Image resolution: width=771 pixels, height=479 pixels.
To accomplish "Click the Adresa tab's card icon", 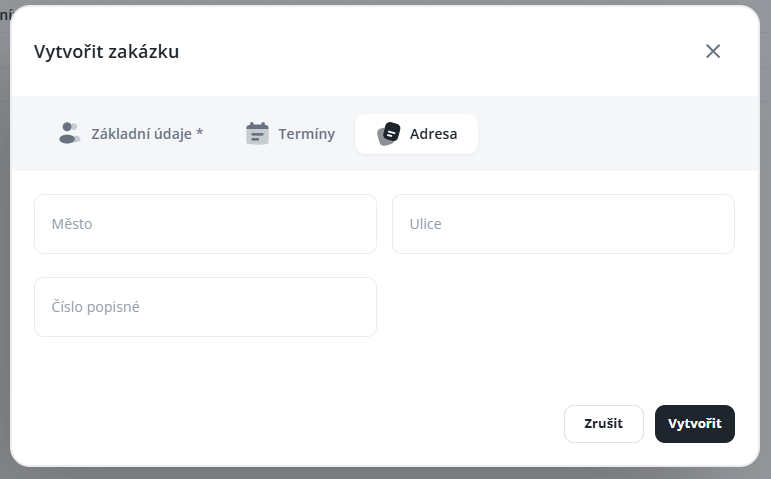I will click(x=389, y=133).
